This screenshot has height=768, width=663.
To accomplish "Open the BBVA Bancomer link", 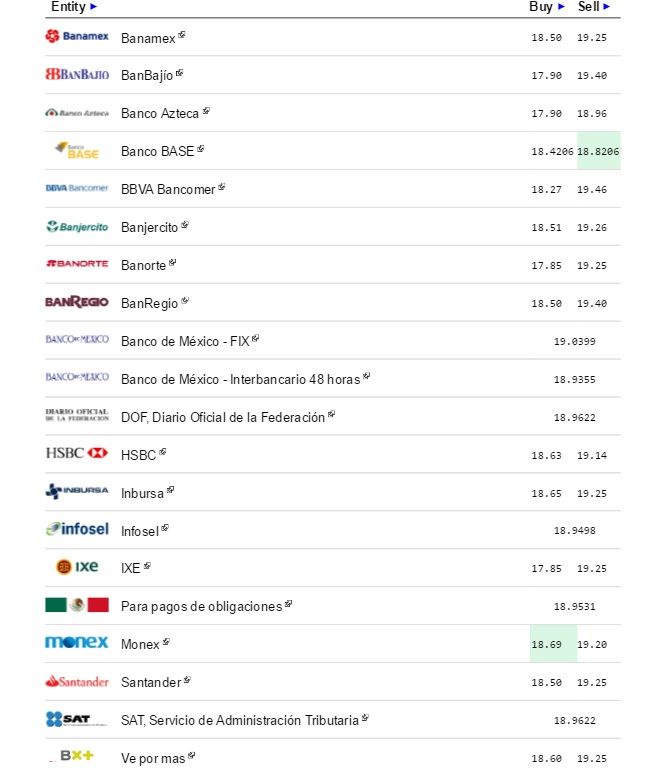I will pos(168,189).
